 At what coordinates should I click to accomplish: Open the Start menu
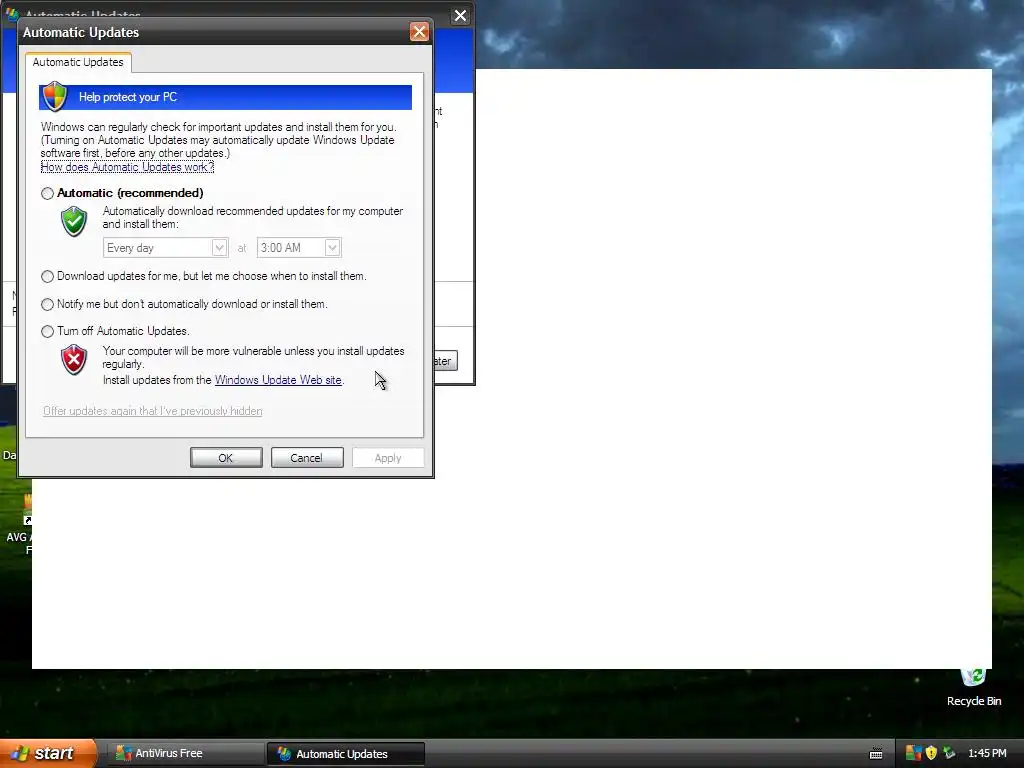(48, 753)
